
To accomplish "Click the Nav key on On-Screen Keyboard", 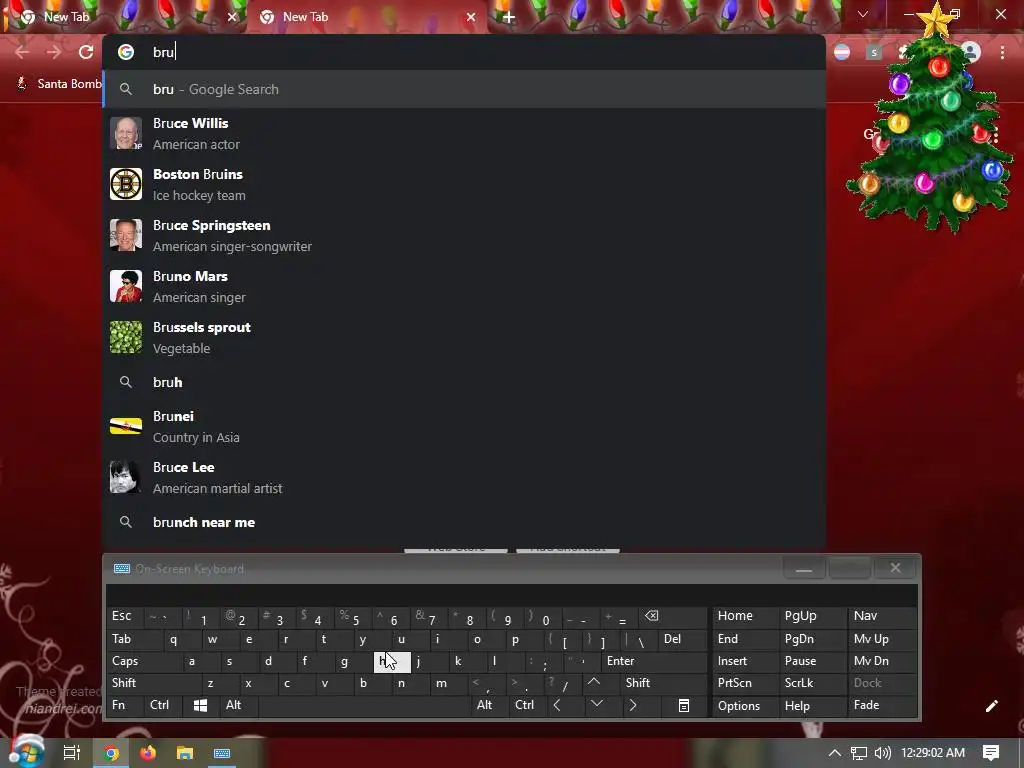I will point(882,616).
